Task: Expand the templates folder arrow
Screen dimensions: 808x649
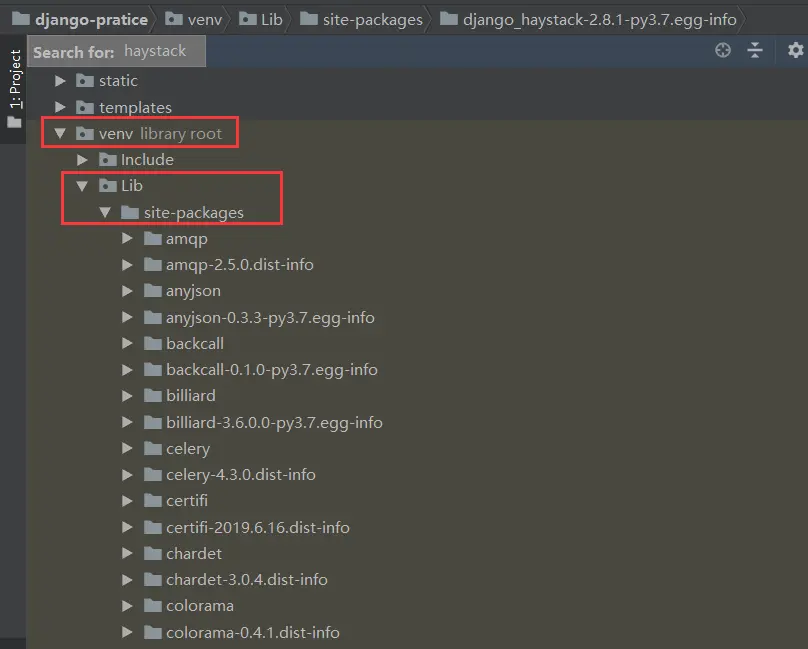Action: click(x=60, y=107)
